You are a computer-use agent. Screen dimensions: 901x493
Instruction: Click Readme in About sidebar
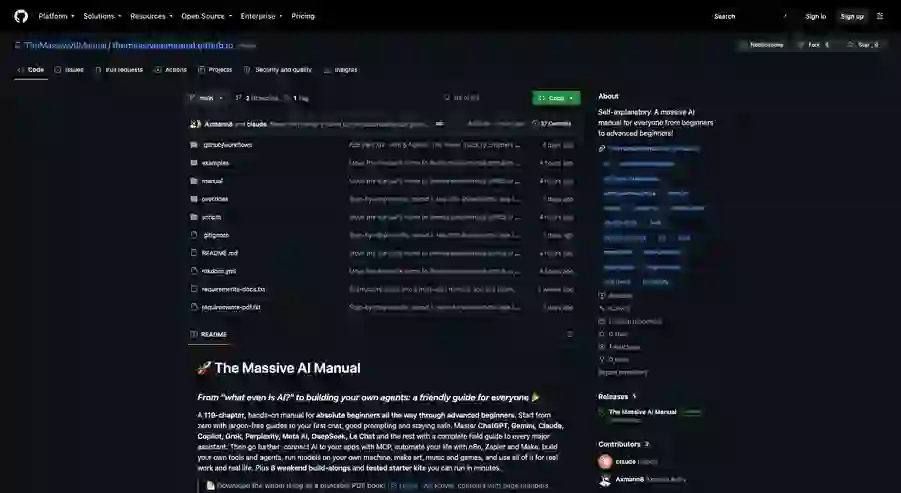[x=615, y=295]
